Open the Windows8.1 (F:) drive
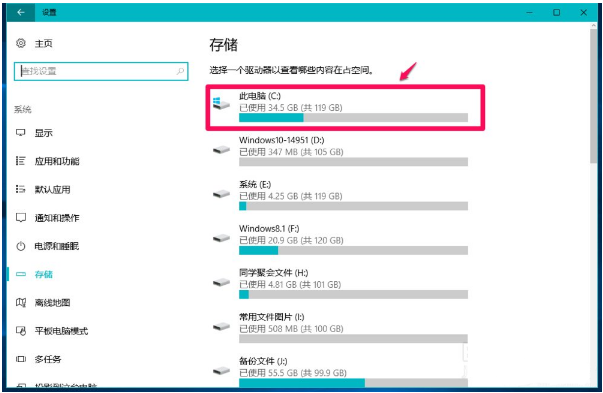This screenshot has width=603, height=393. 340,239
